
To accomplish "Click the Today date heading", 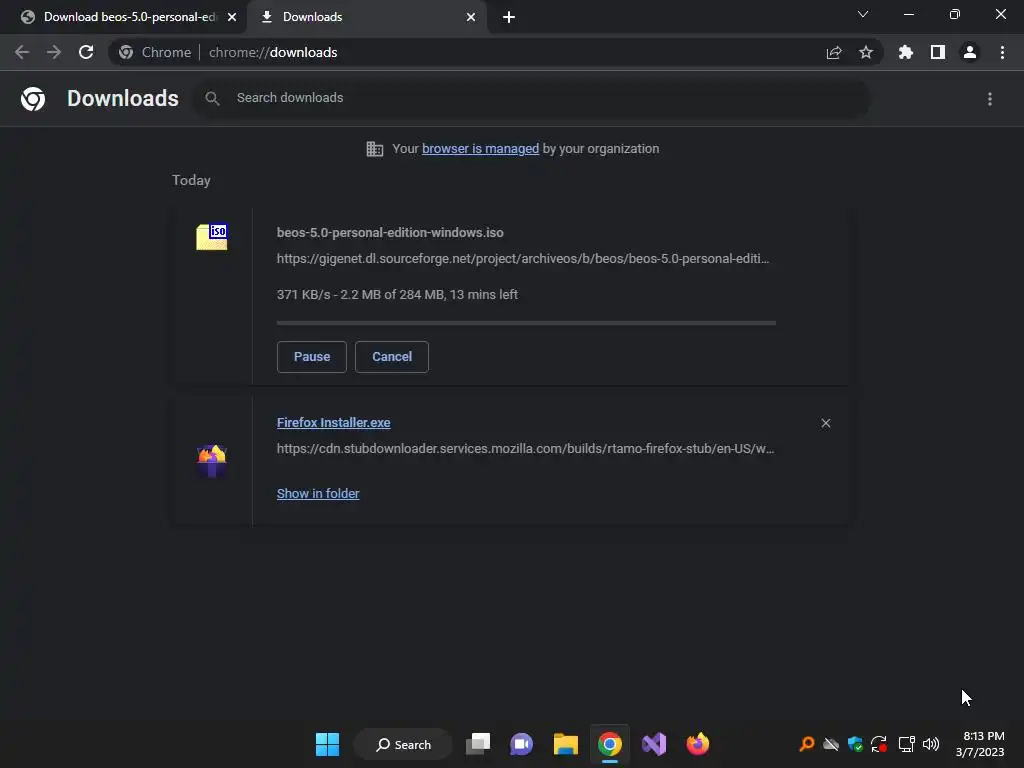I will tap(191, 180).
